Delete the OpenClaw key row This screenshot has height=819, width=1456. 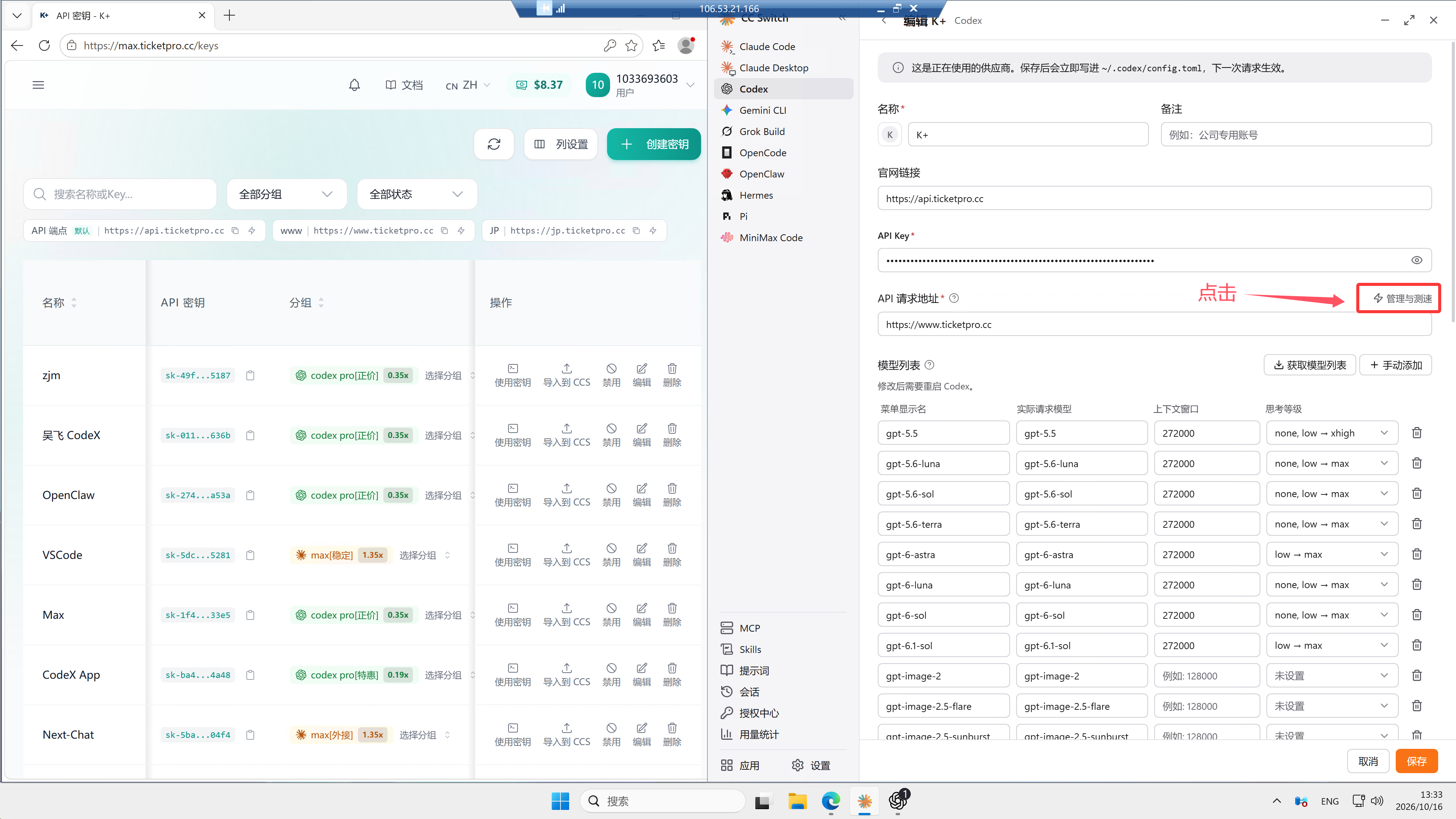pyautogui.click(x=672, y=495)
